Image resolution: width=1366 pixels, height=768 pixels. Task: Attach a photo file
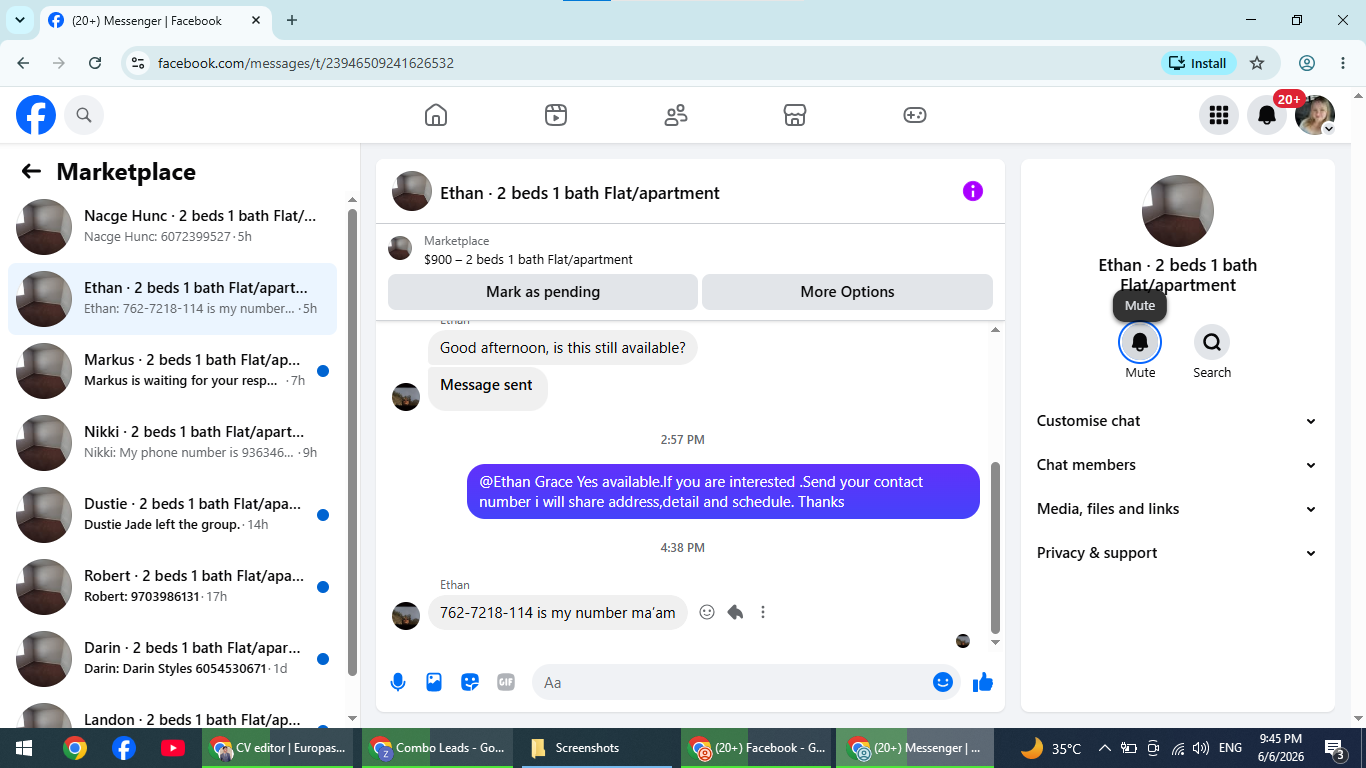pos(434,682)
